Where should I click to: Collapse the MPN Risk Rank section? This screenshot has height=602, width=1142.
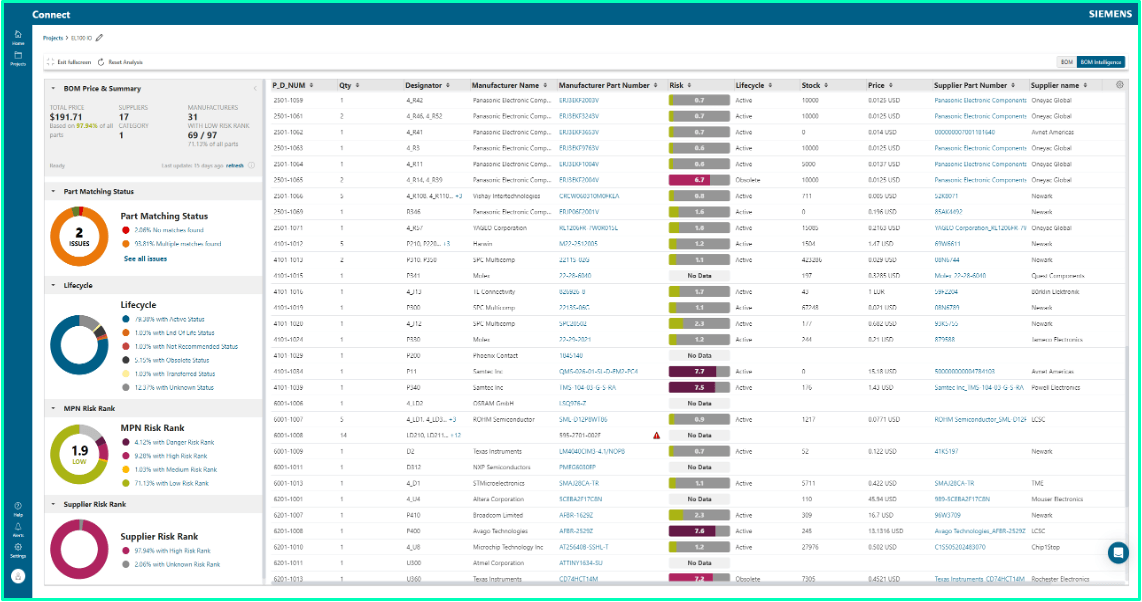52,408
